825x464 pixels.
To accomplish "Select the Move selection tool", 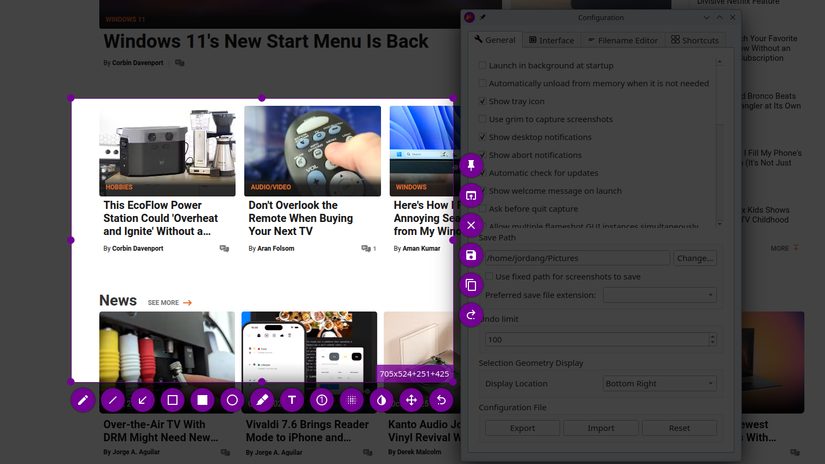I will (411, 400).
